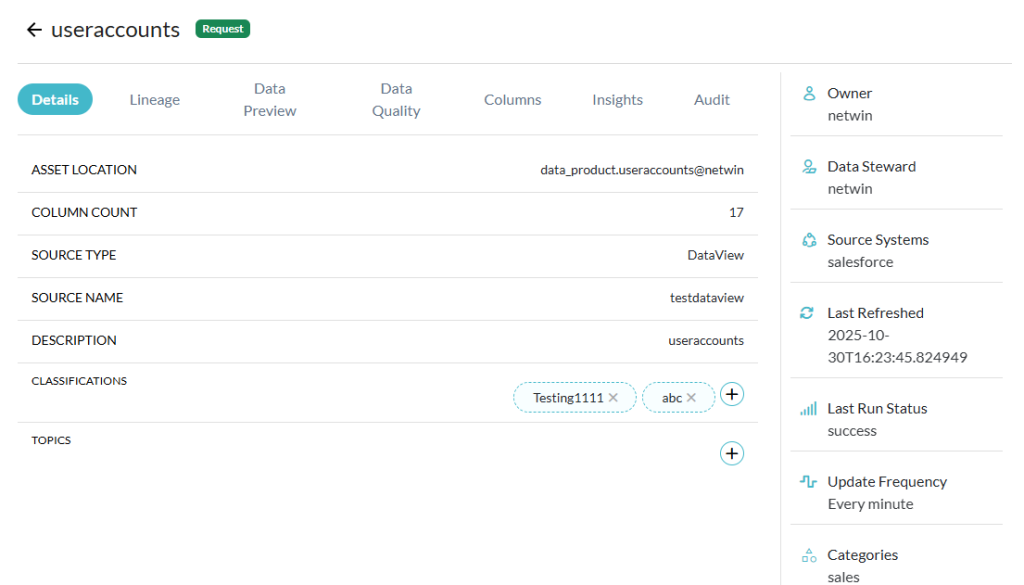Viewport: 1024px width, 585px height.
Task: Add a topic using the plus button
Action: pos(732,453)
